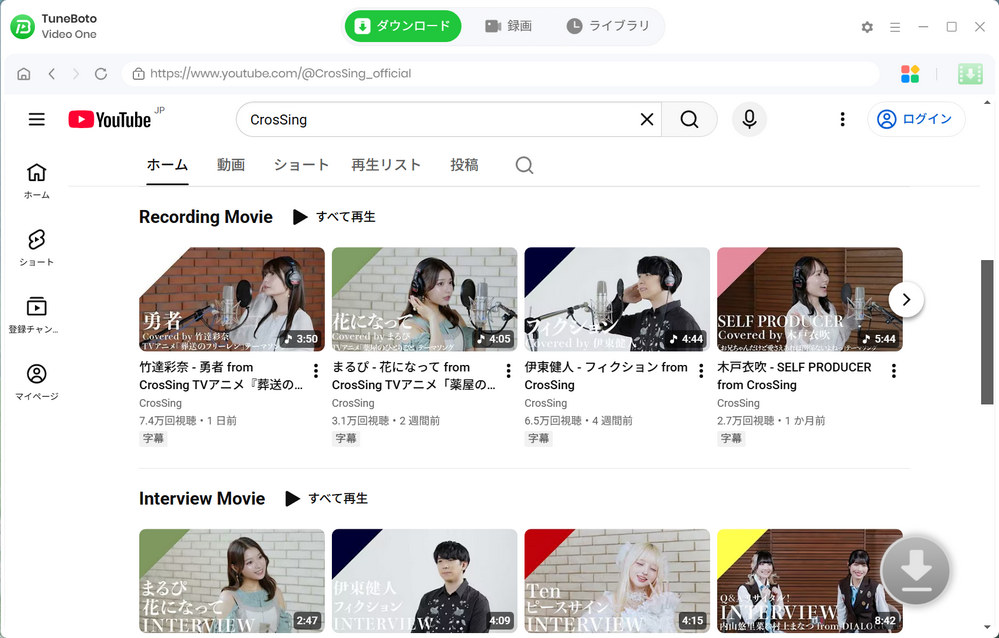
Task: Select the channel ショート tab
Action: click(301, 165)
